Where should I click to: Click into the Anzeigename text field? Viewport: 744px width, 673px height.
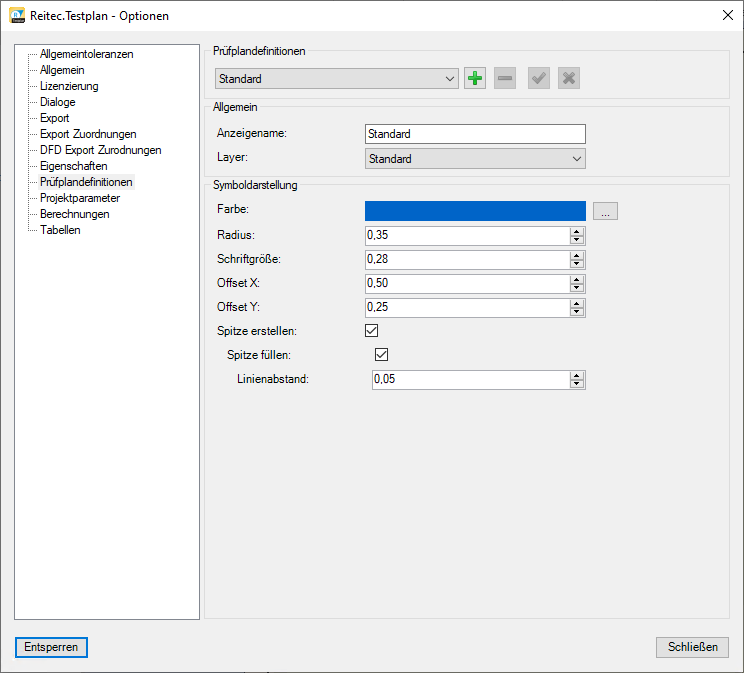(x=475, y=134)
